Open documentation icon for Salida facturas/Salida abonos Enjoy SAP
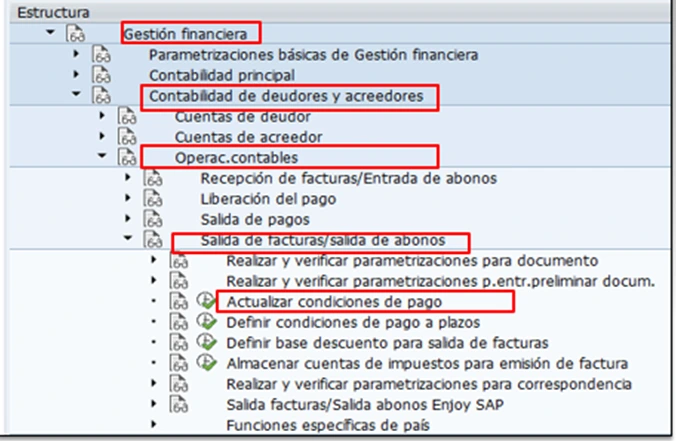Screen dimensions: 676x441 (x=178, y=404)
